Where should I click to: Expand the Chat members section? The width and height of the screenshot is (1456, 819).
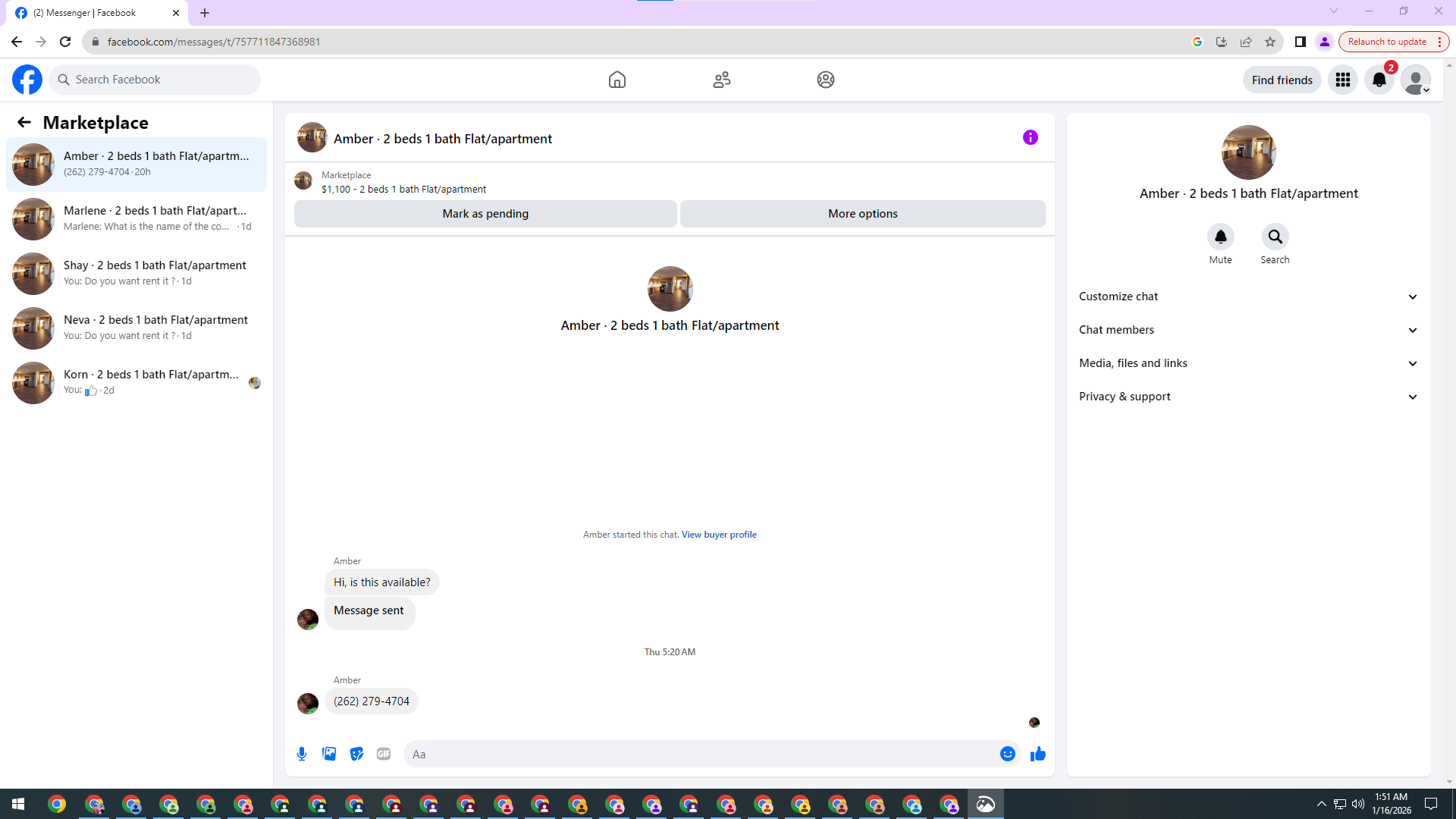pos(1248,330)
